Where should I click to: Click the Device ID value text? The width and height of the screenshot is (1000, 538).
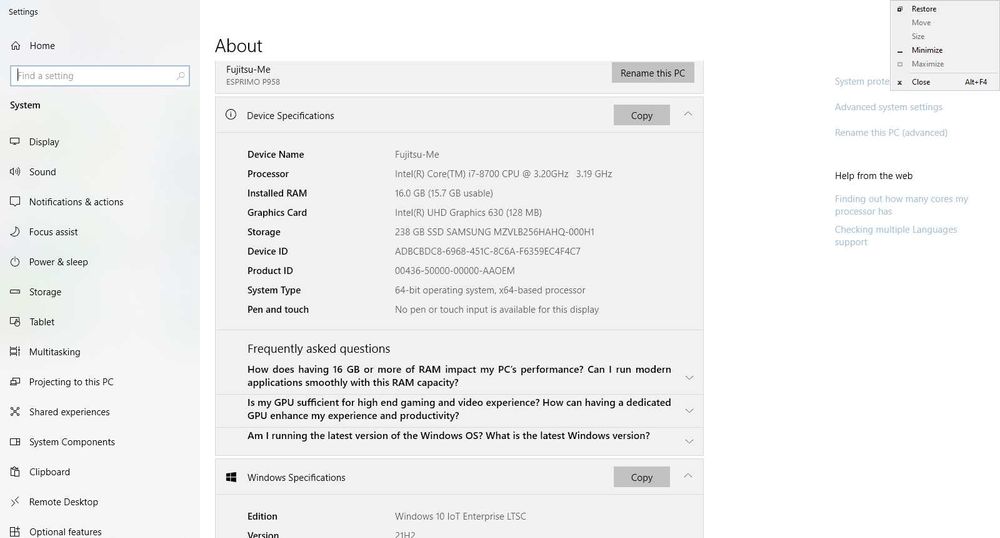487,251
